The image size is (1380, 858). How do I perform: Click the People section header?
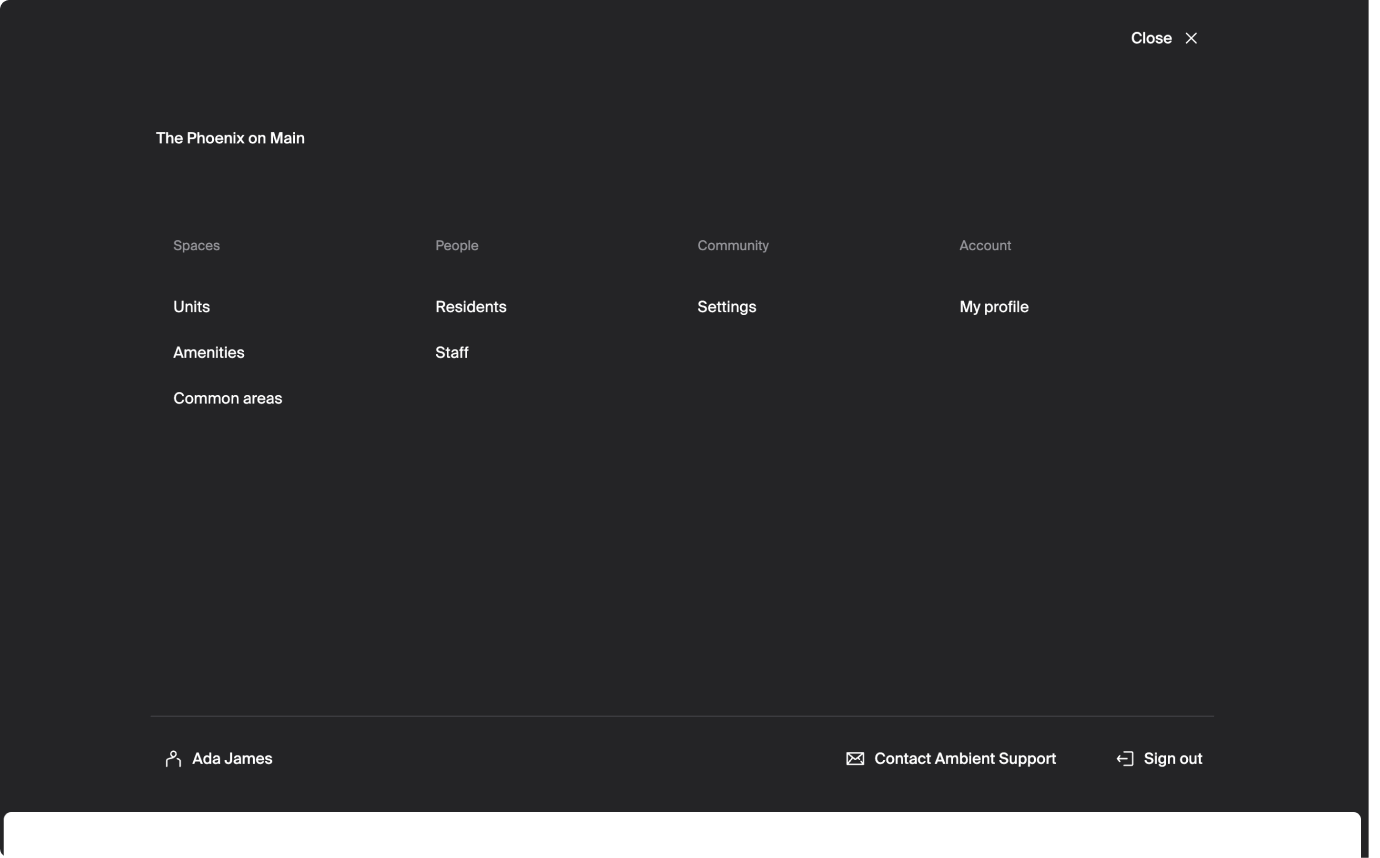[x=456, y=245]
